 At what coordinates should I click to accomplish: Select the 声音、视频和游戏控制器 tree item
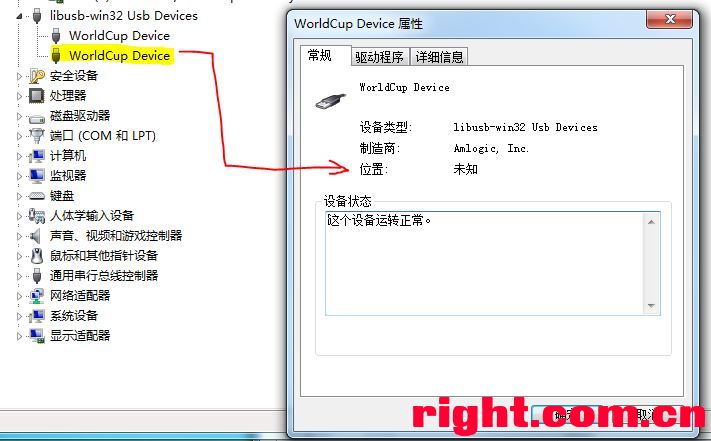(116, 236)
